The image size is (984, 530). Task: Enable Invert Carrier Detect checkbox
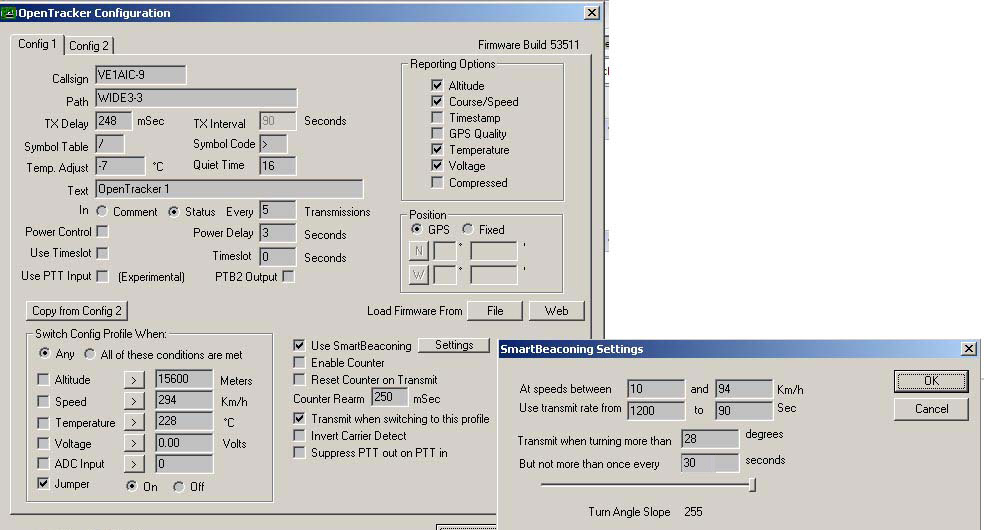pyautogui.click(x=299, y=435)
